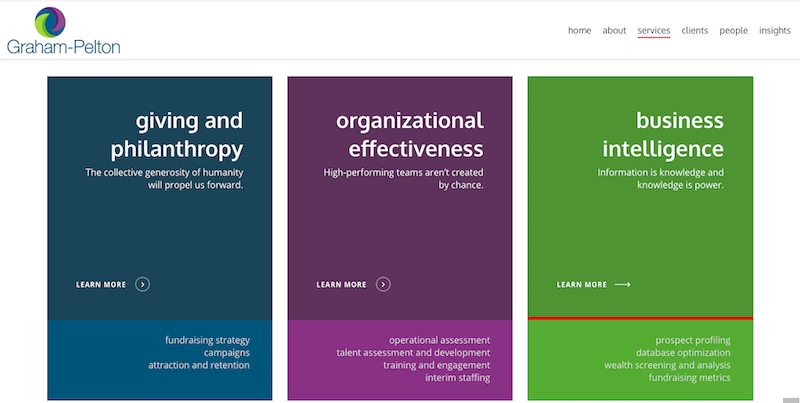Click the High-performing teams tagline
Viewport: 800px width, 403px height.
(403, 179)
